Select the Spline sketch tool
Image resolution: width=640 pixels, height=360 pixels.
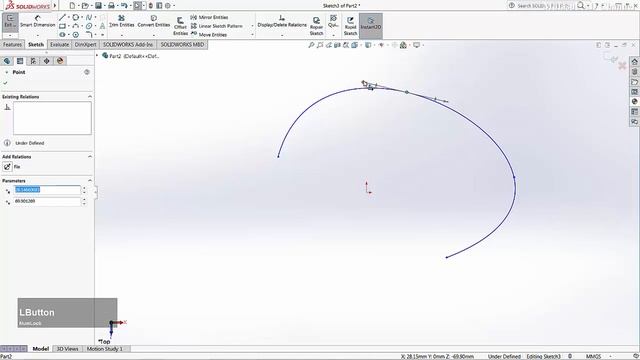[89, 18]
